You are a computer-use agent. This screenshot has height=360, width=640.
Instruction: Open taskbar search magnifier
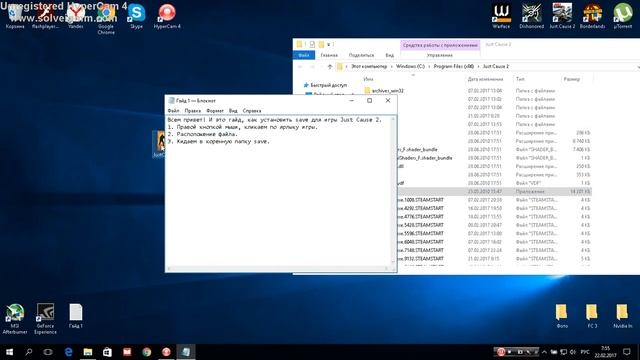point(29,352)
